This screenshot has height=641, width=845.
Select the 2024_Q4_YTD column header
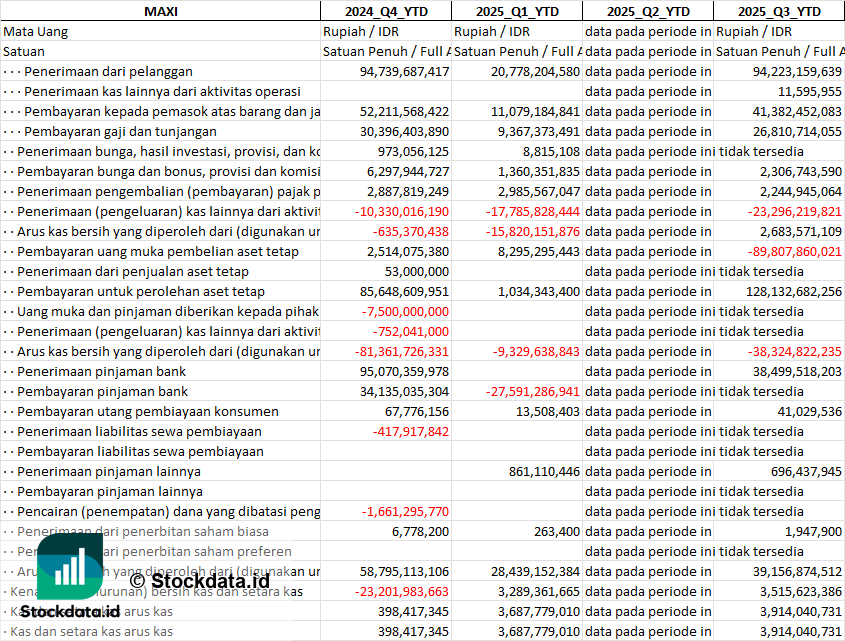click(x=386, y=11)
